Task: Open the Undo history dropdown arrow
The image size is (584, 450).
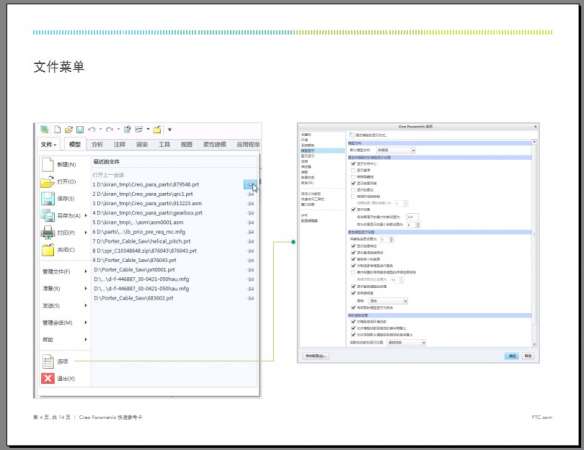Action: pyautogui.click(x=101, y=130)
